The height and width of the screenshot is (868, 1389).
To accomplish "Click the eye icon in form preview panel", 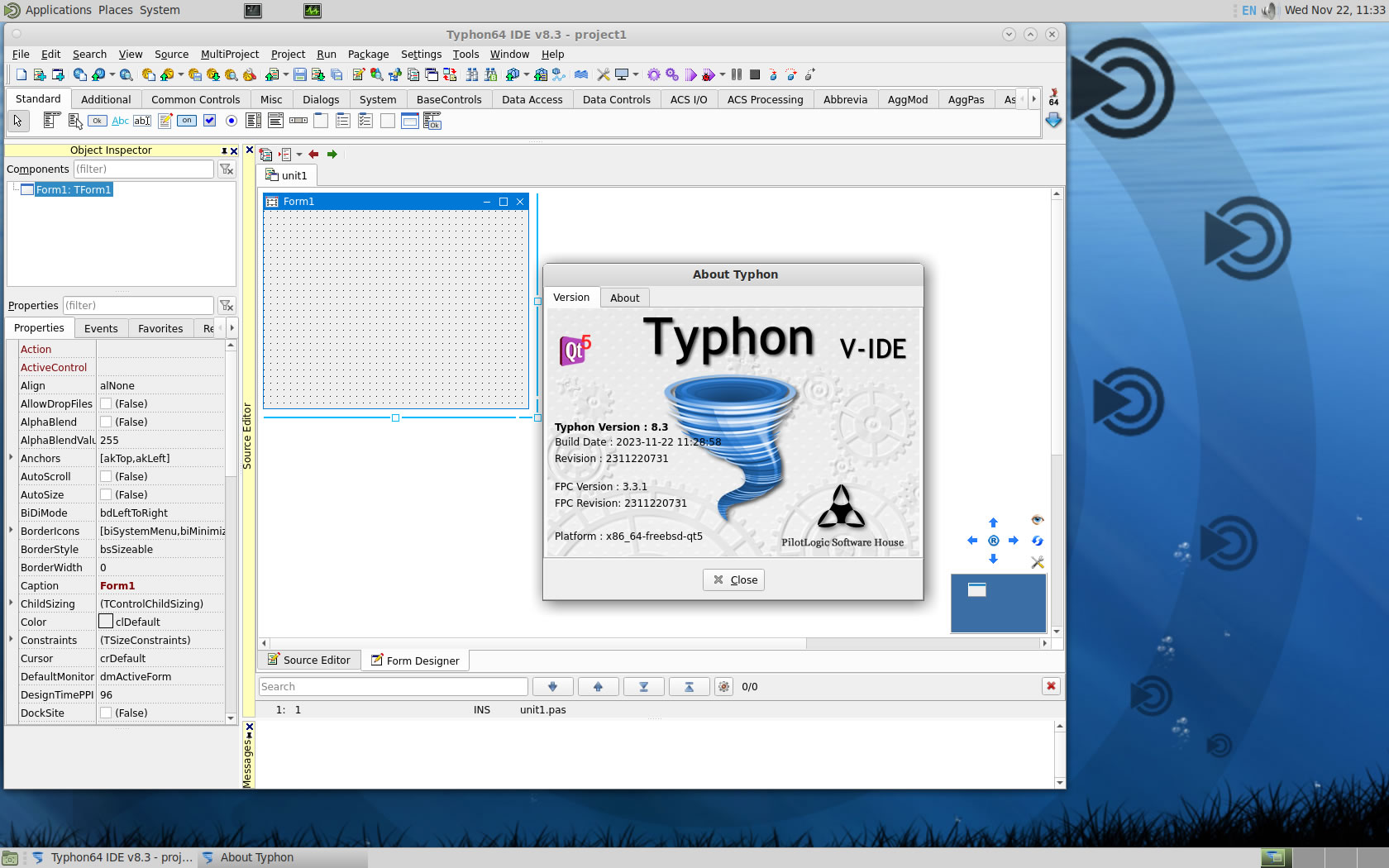I will pyautogui.click(x=1038, y=520).
